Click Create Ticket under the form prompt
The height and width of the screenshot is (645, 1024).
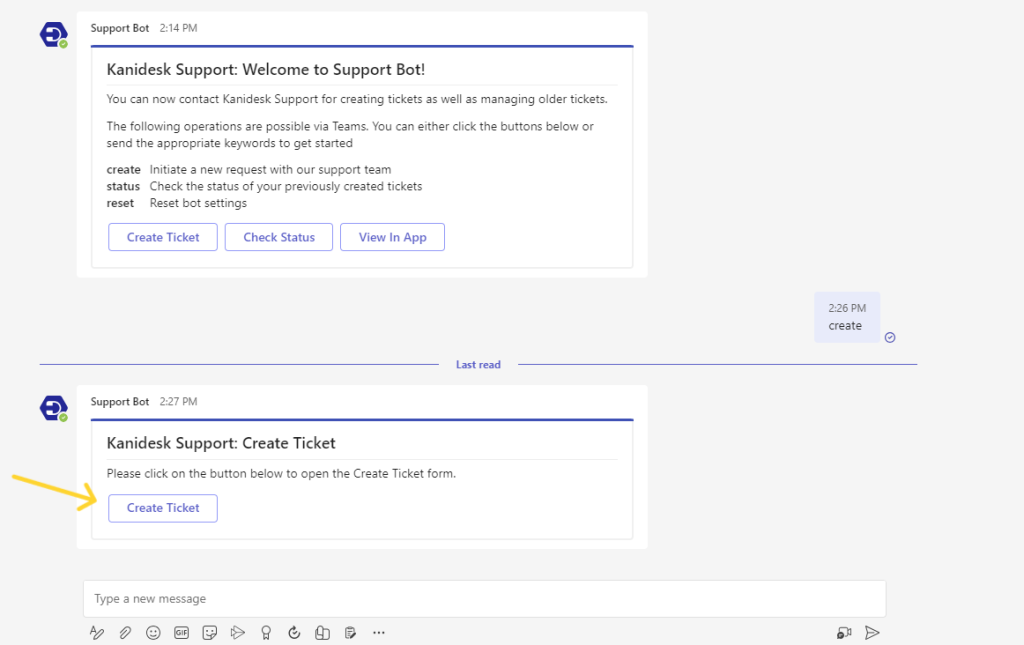163,508
